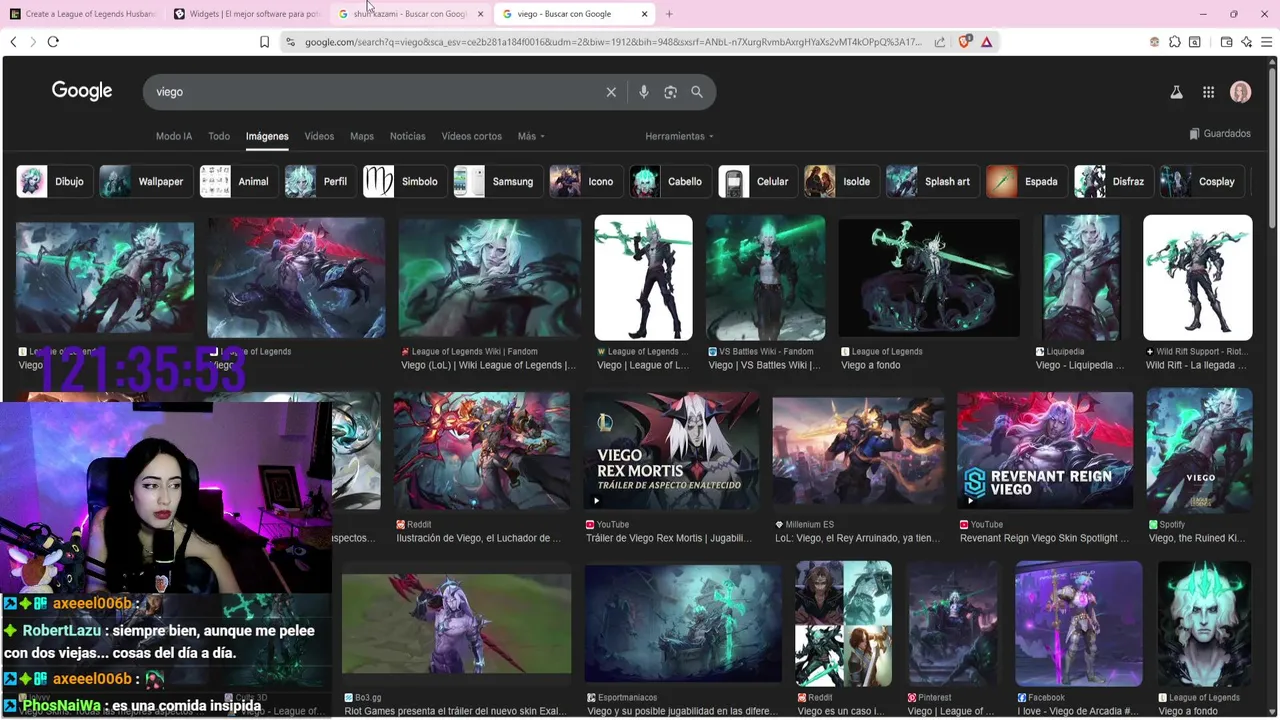Start voice search with the microphone
The image size is (1280, 720).
click(644, 92)
